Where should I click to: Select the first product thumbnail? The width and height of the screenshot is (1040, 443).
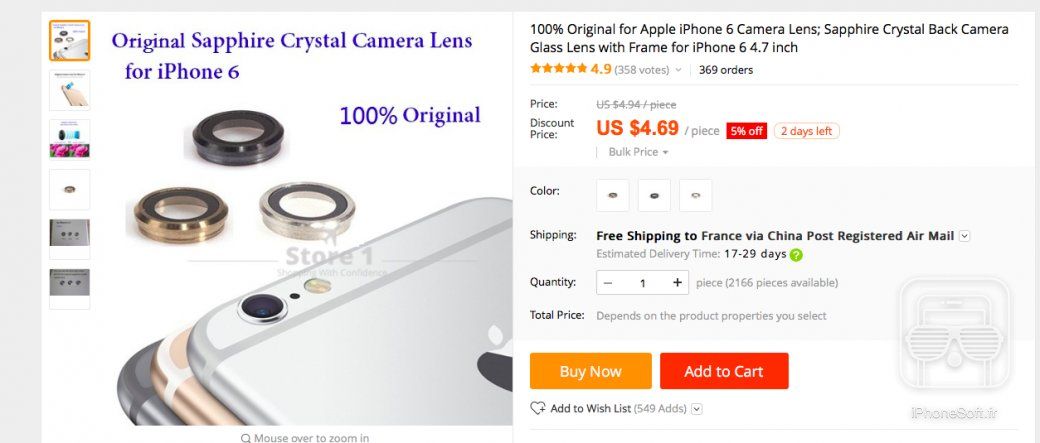pyautogui.click(x=69, y=40)
